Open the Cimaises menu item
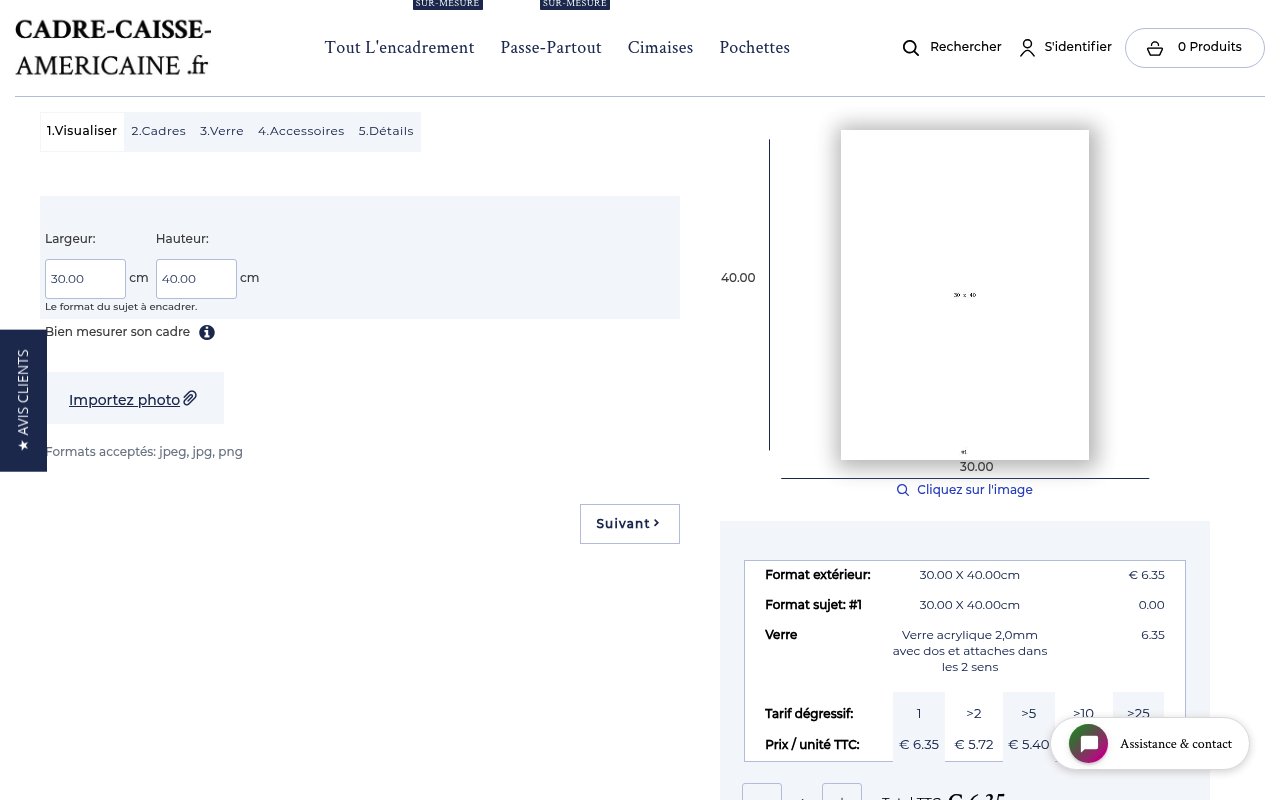The height and width of the screenshot is (800, 1280). click(660, 47)
